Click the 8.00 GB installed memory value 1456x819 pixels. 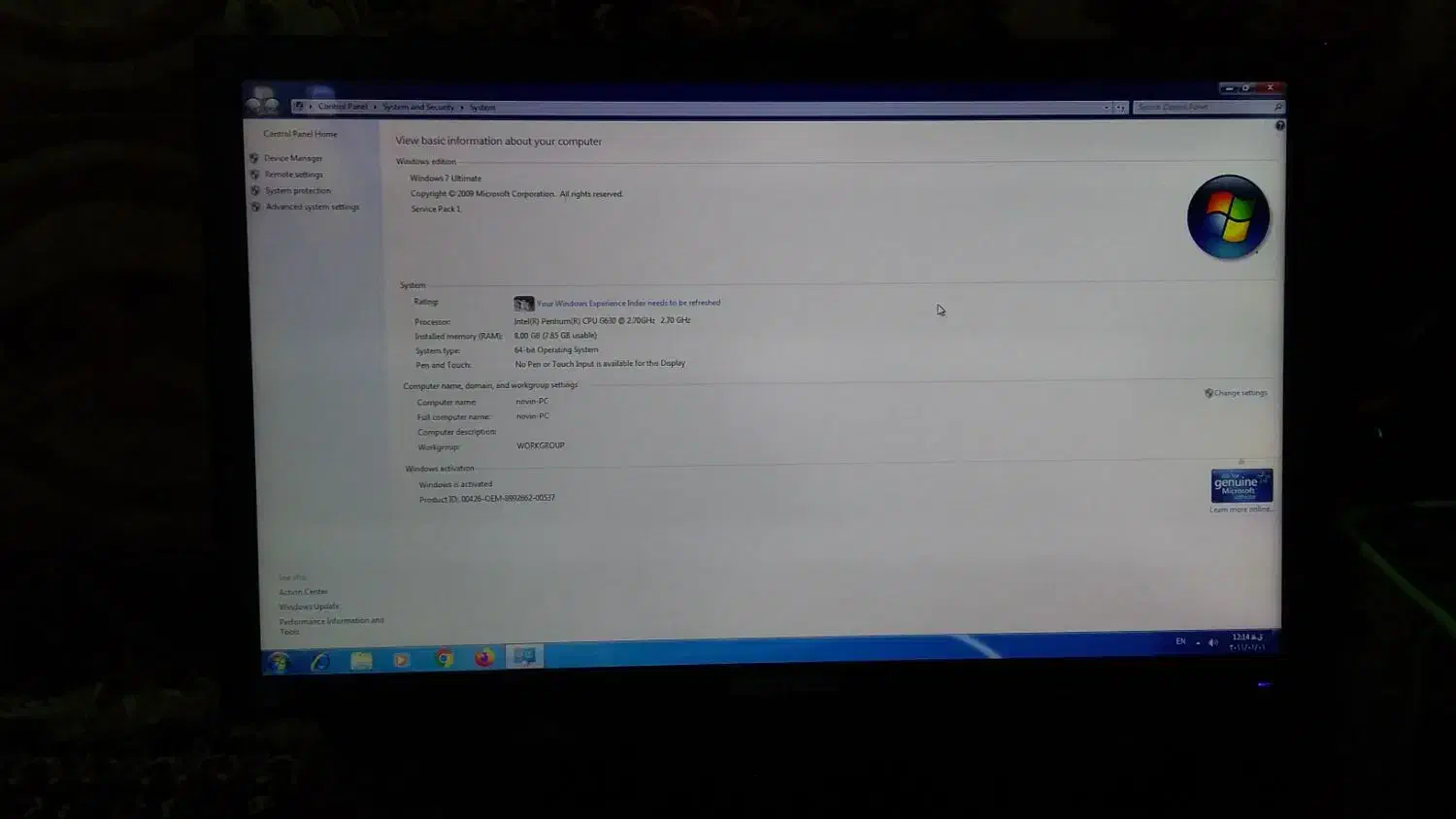point(555,336)
